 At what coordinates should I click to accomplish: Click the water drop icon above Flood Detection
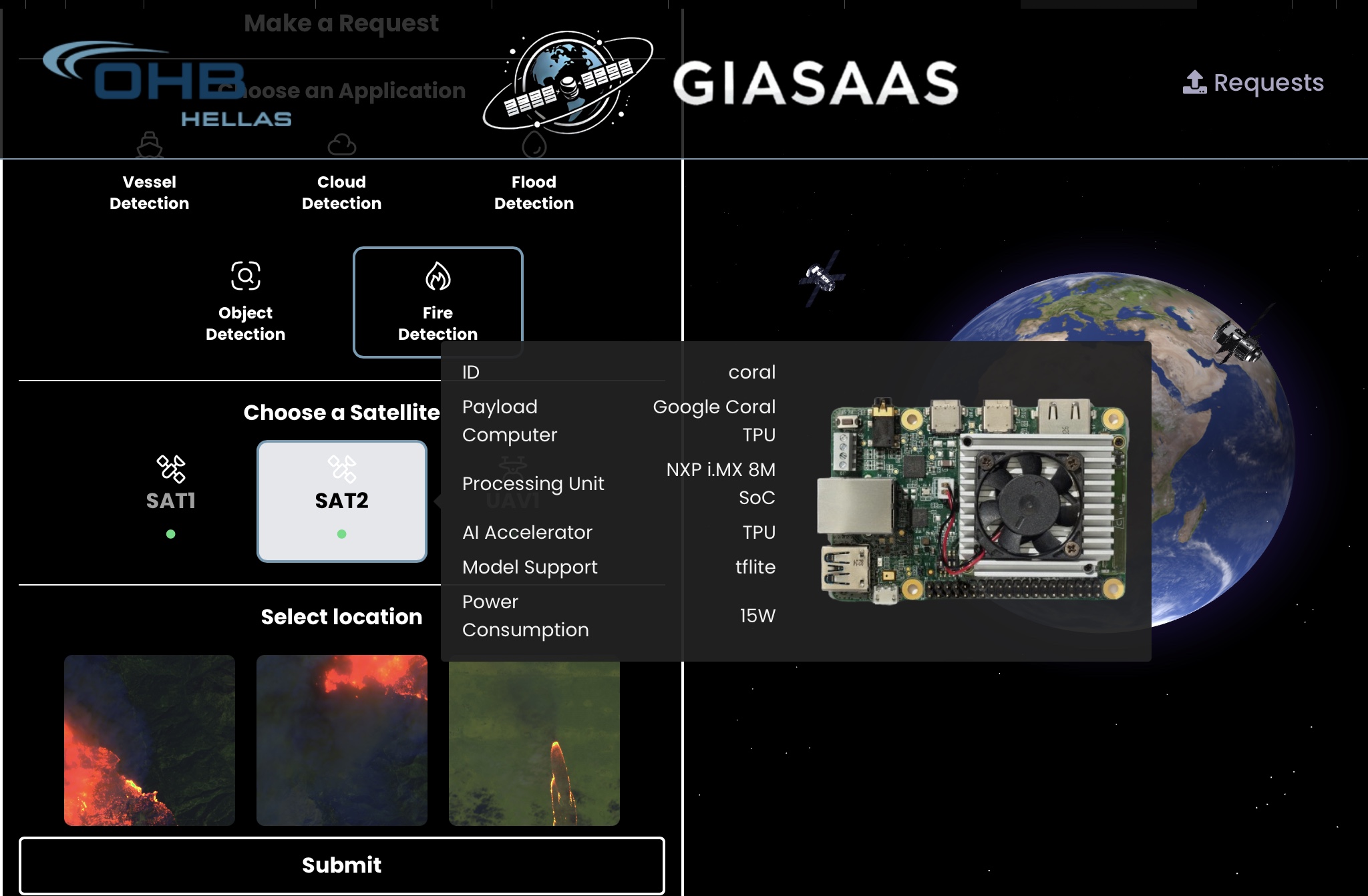click(534, 144)
